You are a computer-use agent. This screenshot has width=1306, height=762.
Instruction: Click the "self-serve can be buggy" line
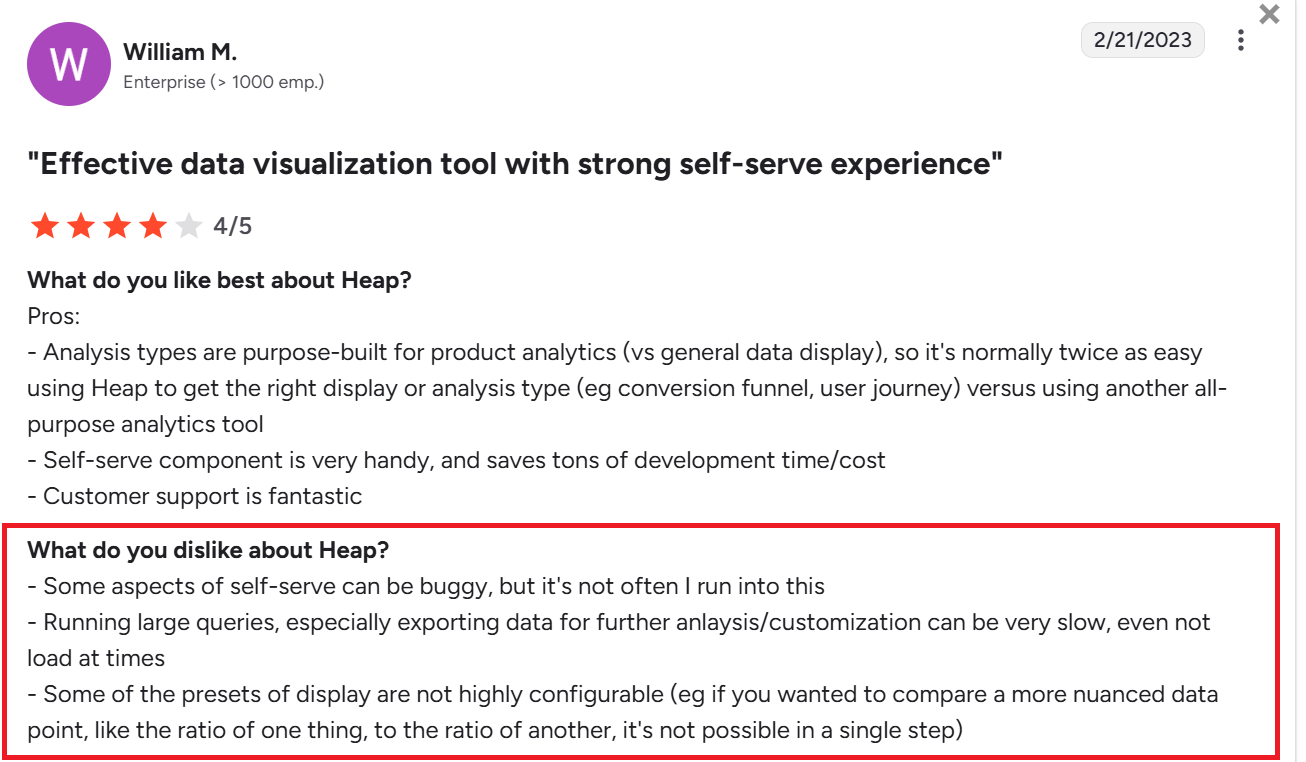(x=434, y=586)
